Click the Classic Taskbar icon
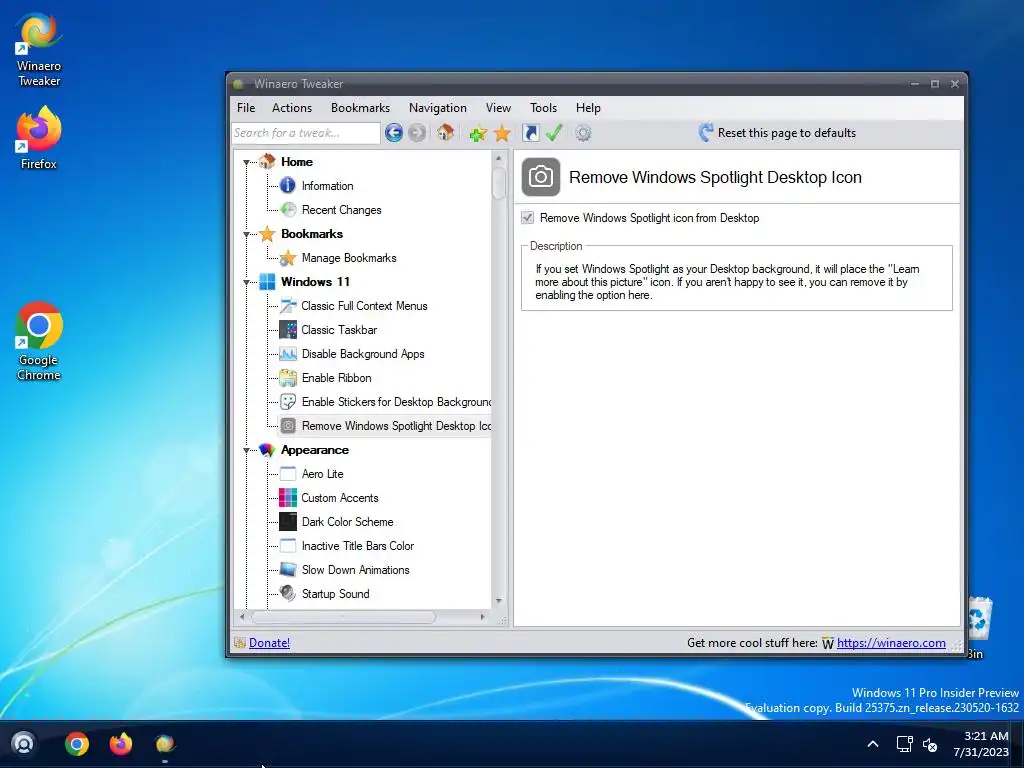Viewport: 1024px width, 768px height. coord(288,330)
